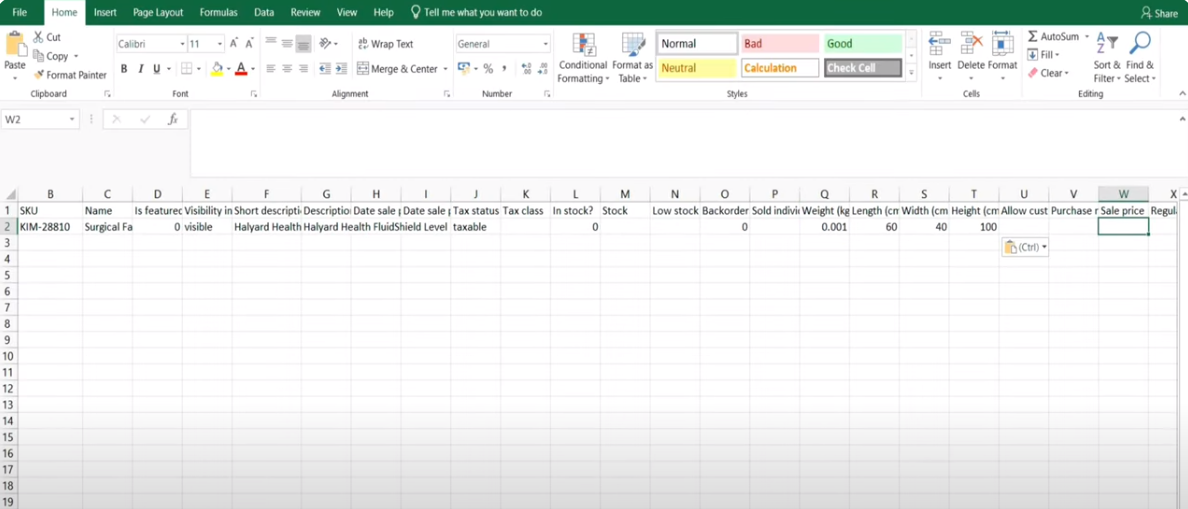1188x509 pixels.
Task: Apply Comma Style
Action: click(505, 69)
